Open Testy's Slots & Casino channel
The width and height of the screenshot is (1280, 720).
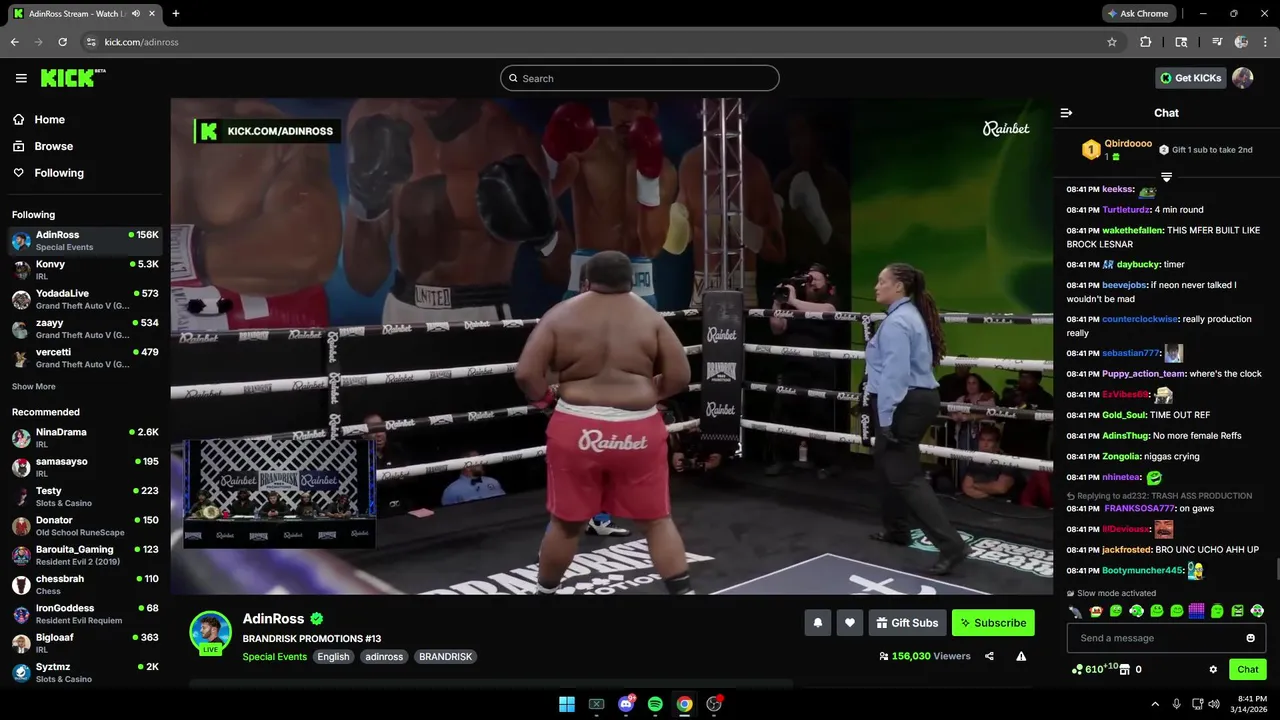[x=85, y=497]
